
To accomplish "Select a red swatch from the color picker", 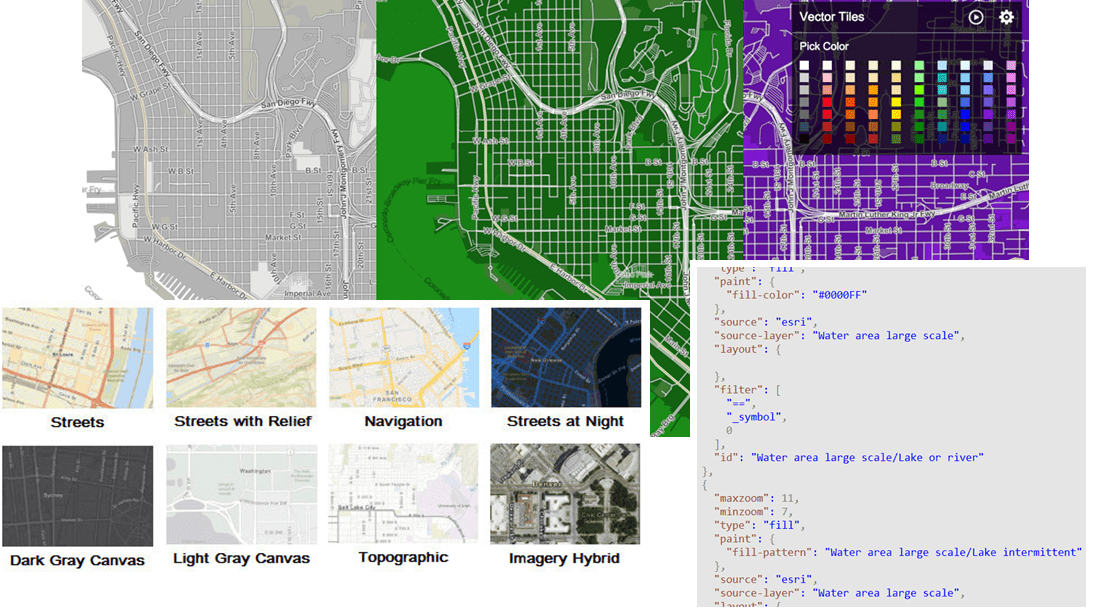I will click(827, 101).
